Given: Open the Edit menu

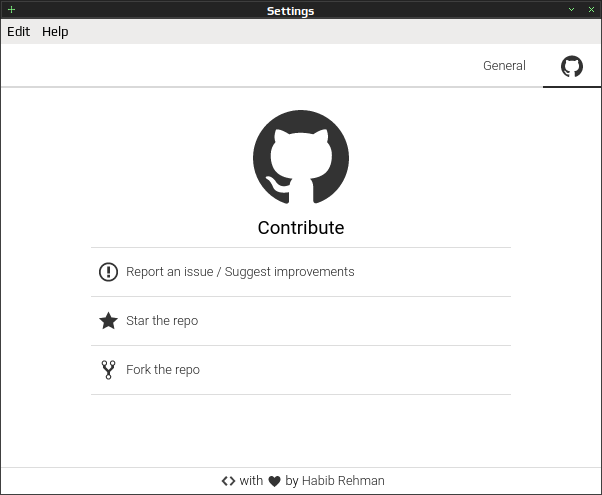Looking at the screenshot, I should coord(18,31).
